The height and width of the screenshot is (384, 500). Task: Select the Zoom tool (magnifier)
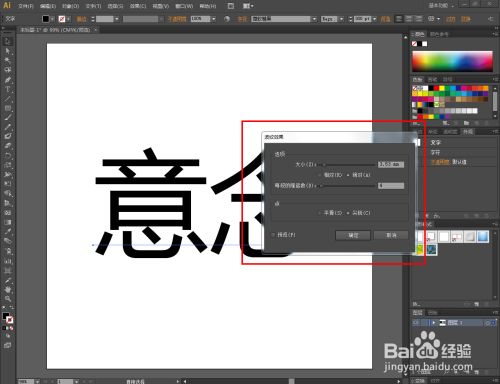(8, 299)
